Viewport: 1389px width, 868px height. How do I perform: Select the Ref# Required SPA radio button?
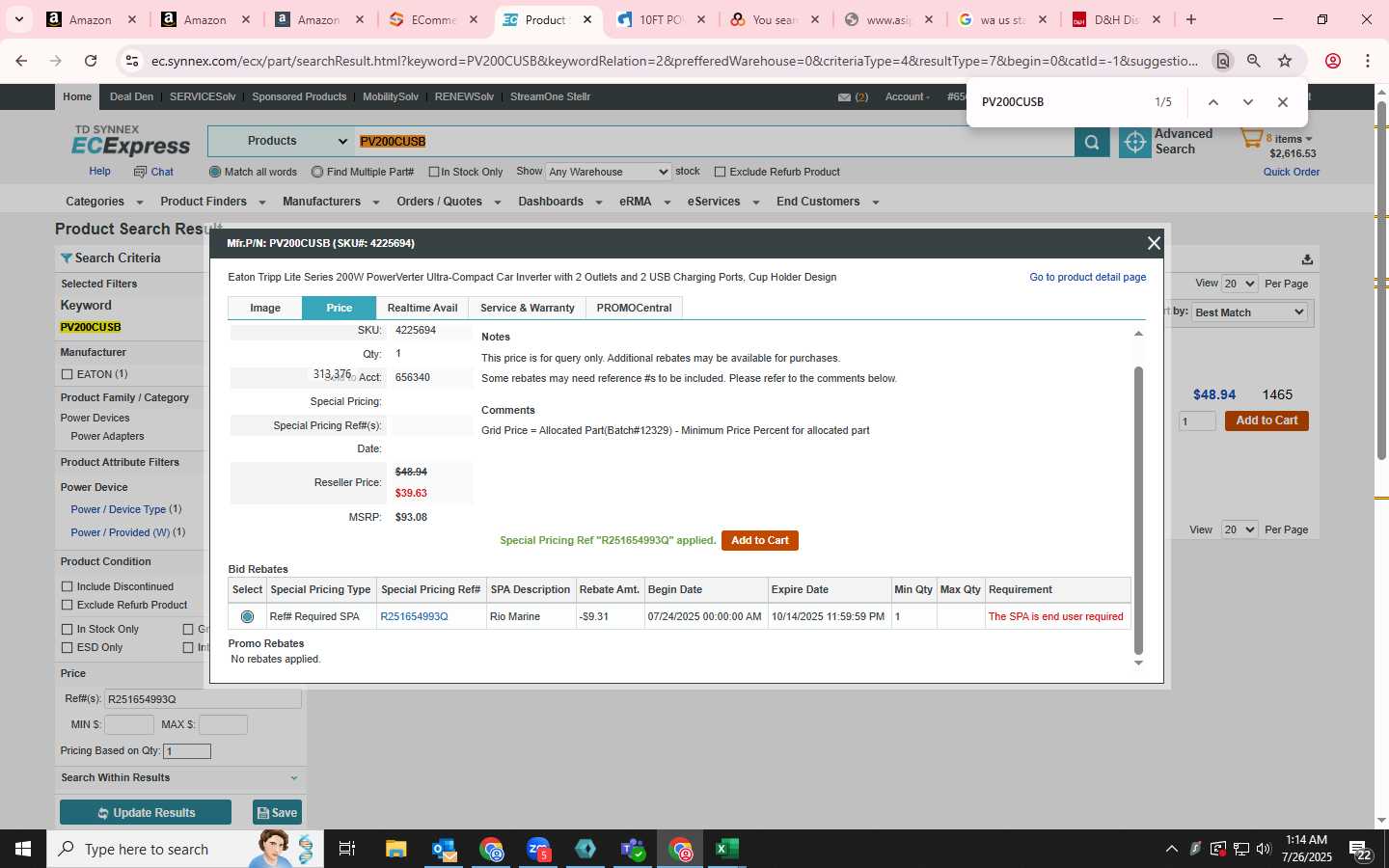(x=247, y=616)
